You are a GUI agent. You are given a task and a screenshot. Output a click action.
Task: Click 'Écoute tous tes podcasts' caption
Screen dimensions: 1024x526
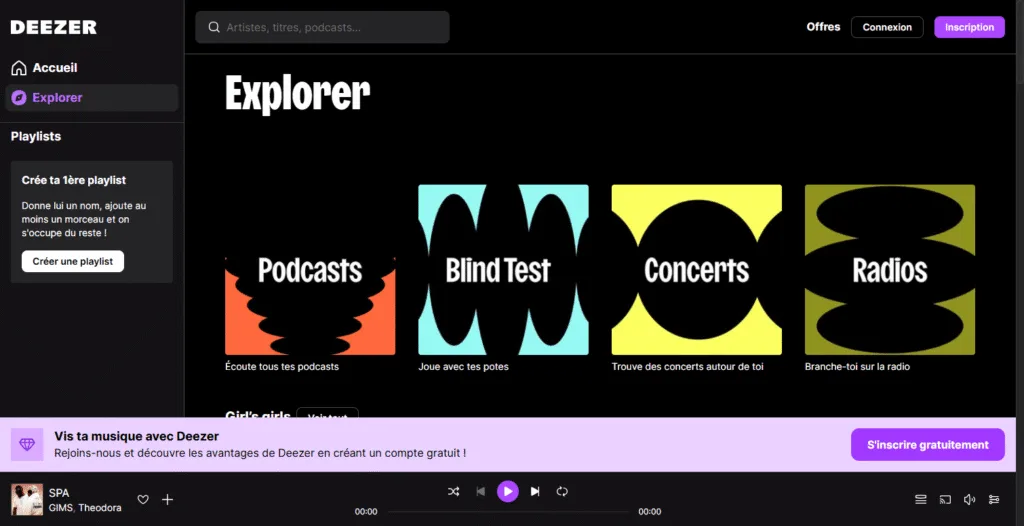(x=282, y=367)
